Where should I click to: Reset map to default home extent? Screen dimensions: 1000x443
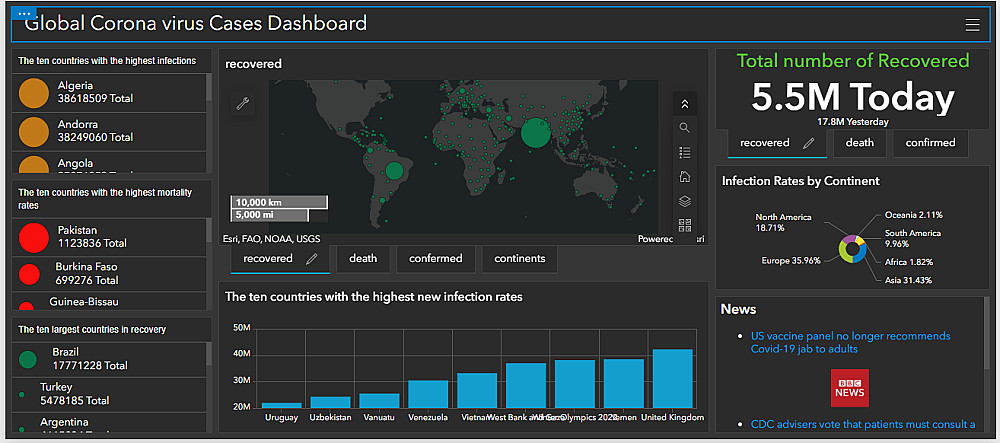[x=684, y=177]
